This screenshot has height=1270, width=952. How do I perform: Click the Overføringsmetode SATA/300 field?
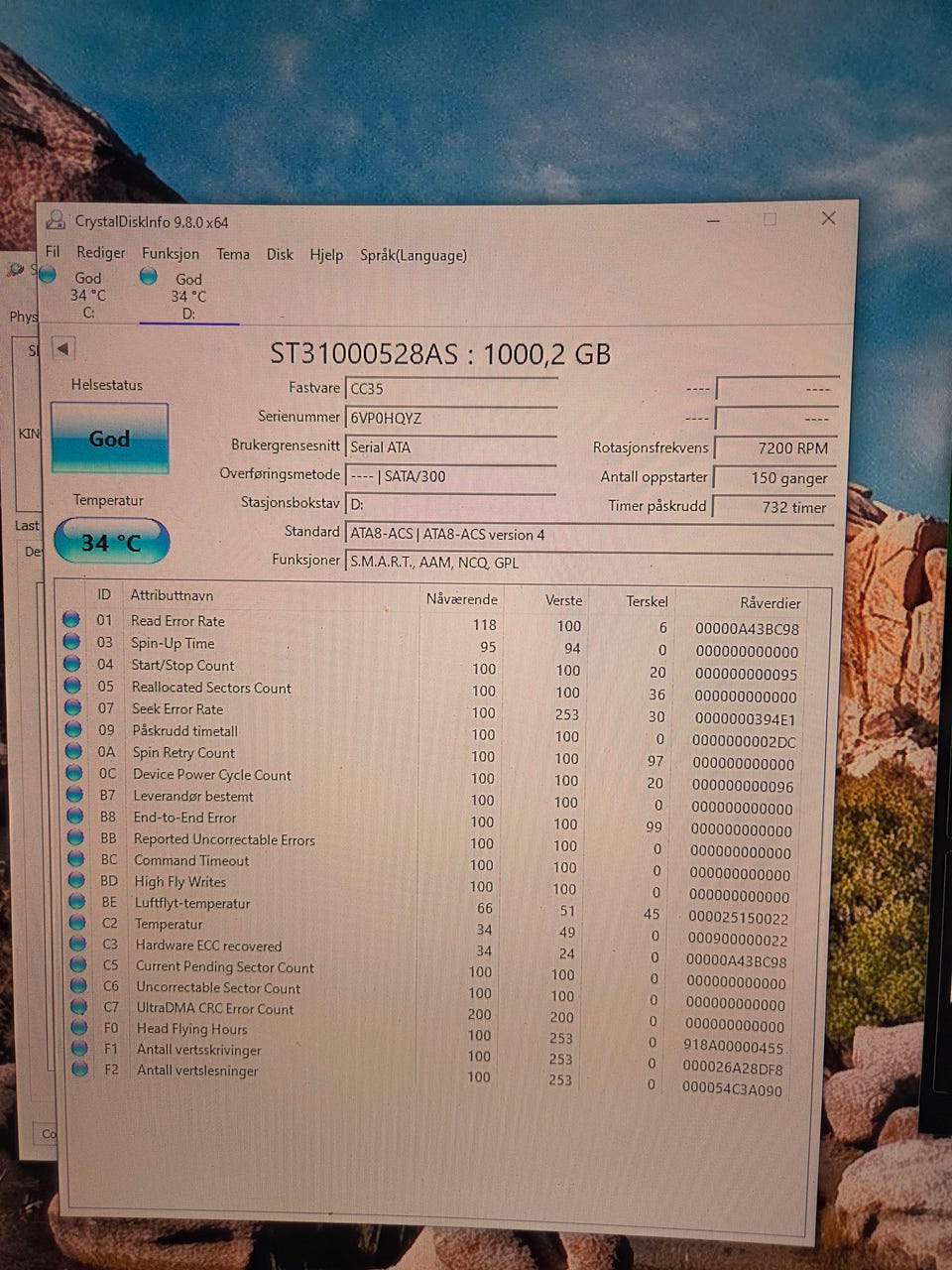(451, 476)
